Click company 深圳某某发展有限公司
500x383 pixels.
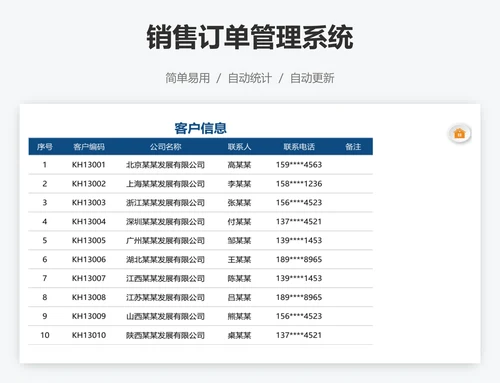(165, 222)
